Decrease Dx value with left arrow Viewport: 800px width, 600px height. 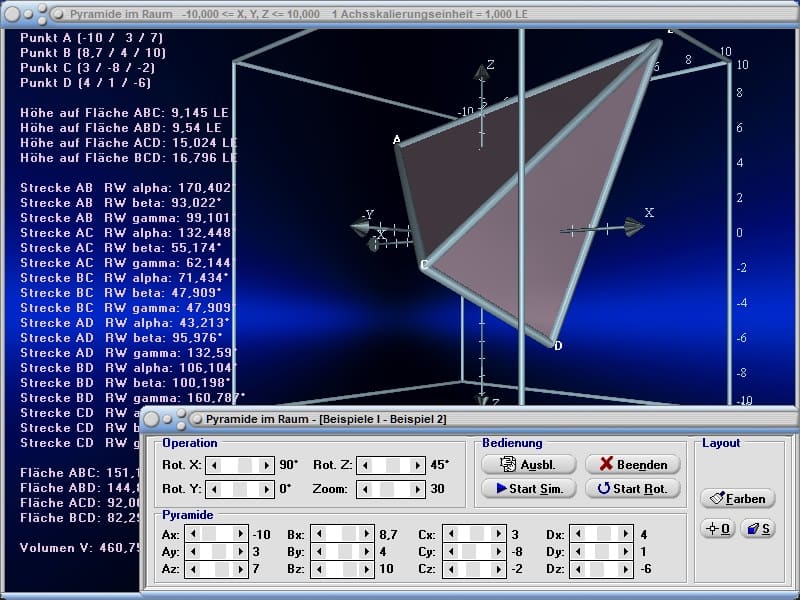577,534
